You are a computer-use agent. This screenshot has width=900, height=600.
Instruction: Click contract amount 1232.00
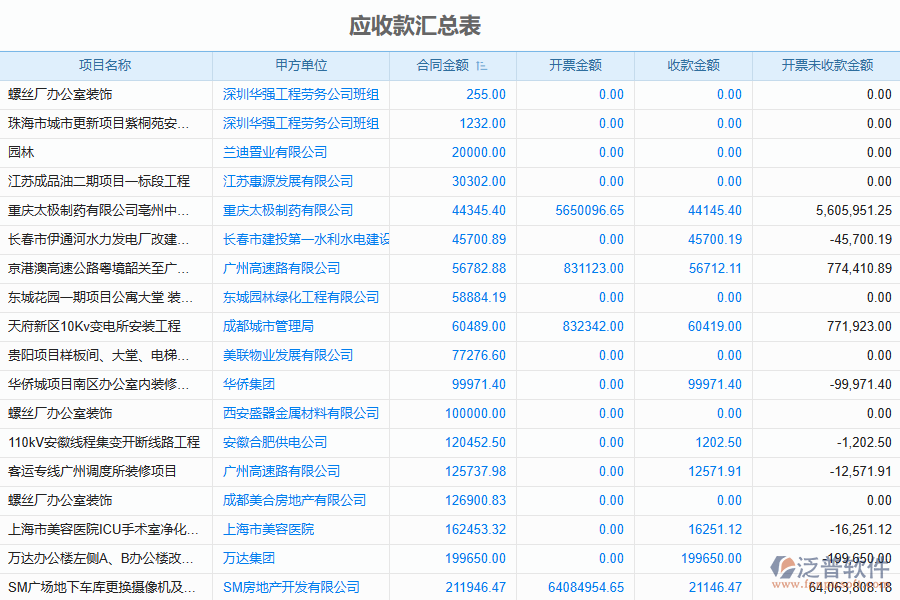482,123
